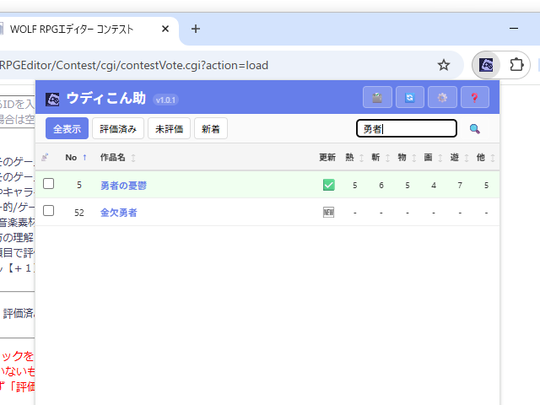Switch to the 未評価 filter tab
The image size is (540, 405).
pos(169,128)
